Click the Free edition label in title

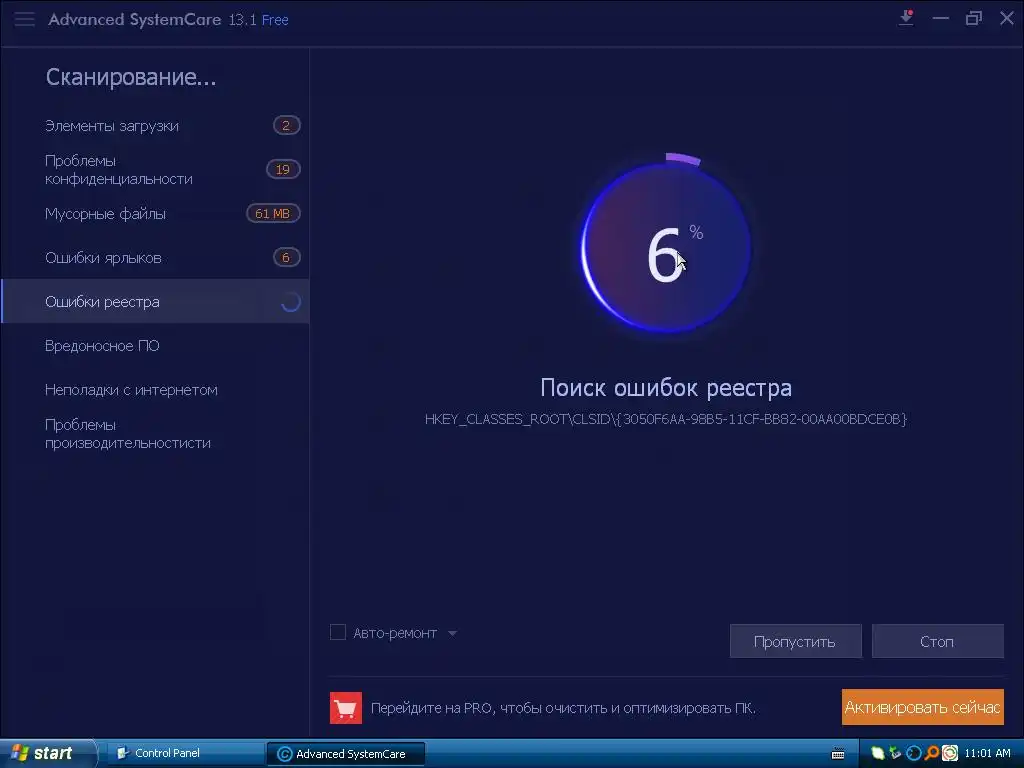click(x=275, y=20)
